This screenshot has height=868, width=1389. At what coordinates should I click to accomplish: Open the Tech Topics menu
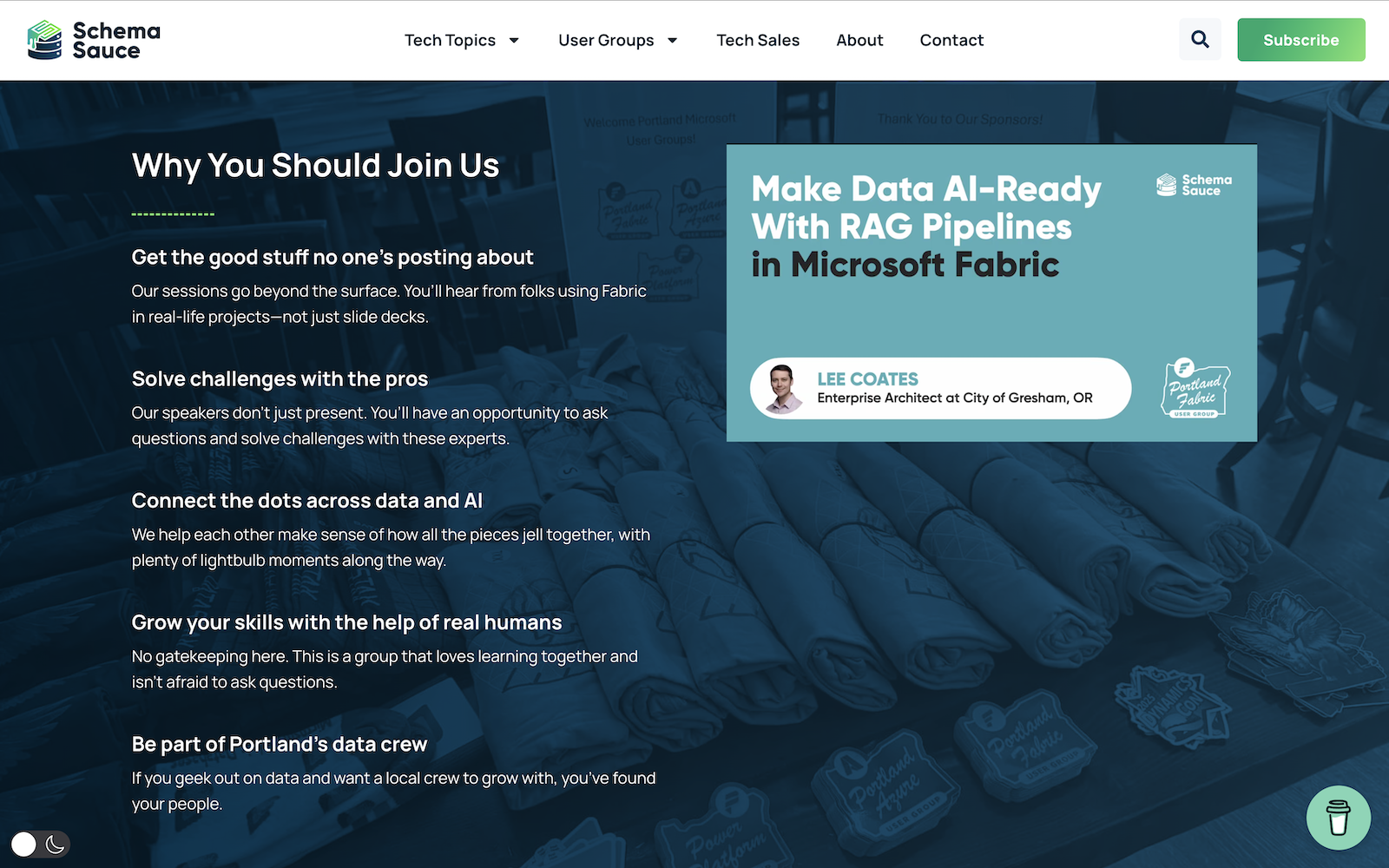point(450,41)
